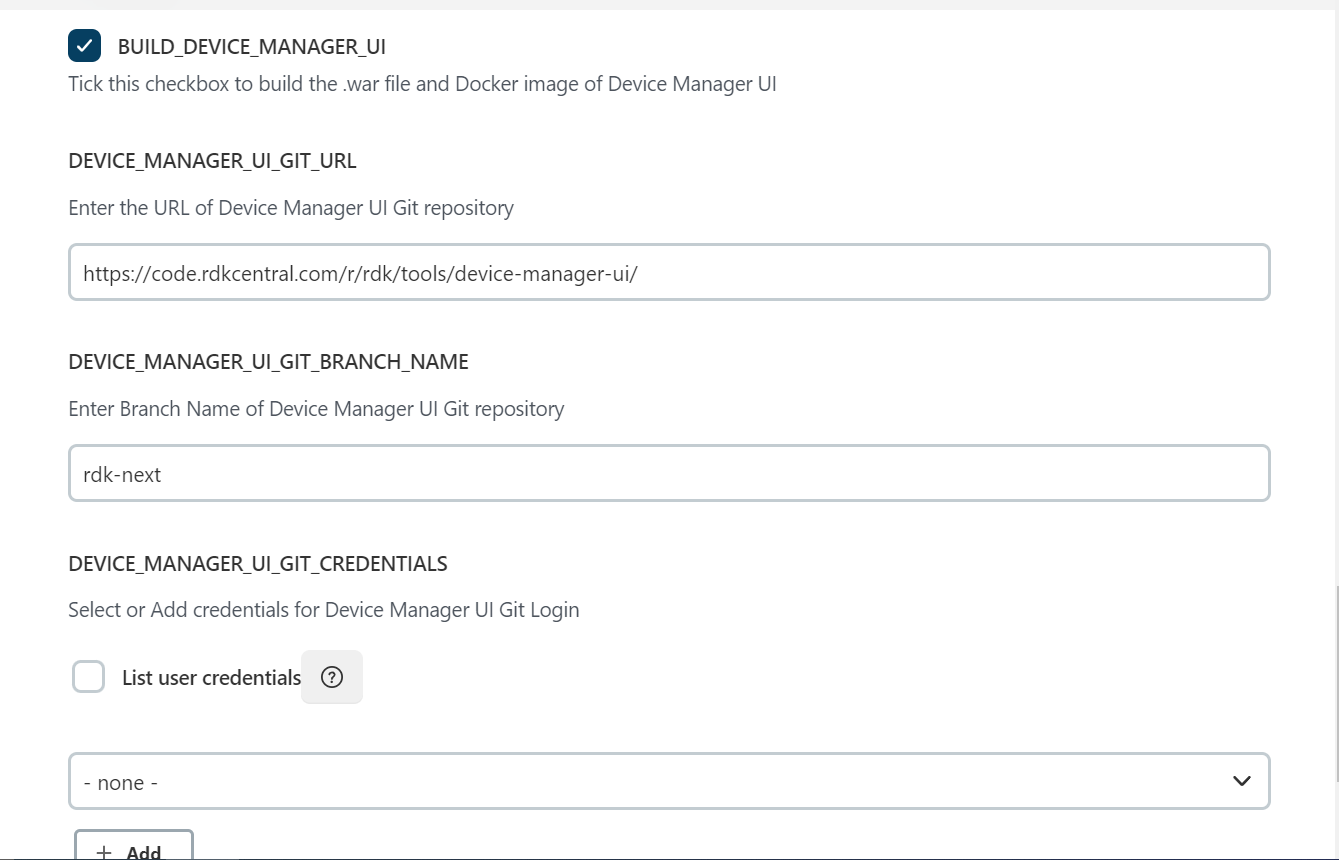This screenshot has height=860, width=1339.
Task: Click the "Enter the URL" description text
Action: click(291, 208)
